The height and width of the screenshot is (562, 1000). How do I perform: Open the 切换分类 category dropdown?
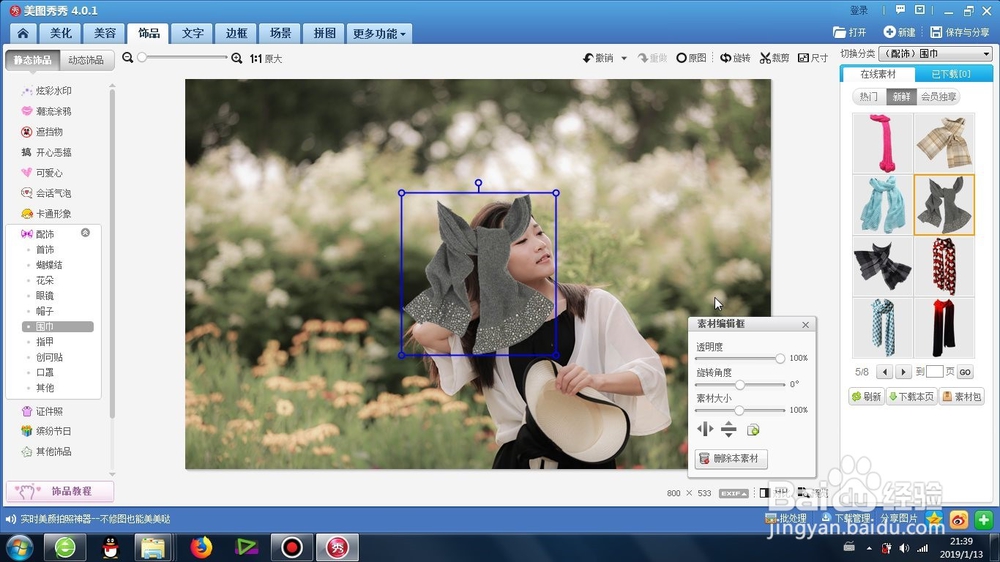click(x=936, y=54)
